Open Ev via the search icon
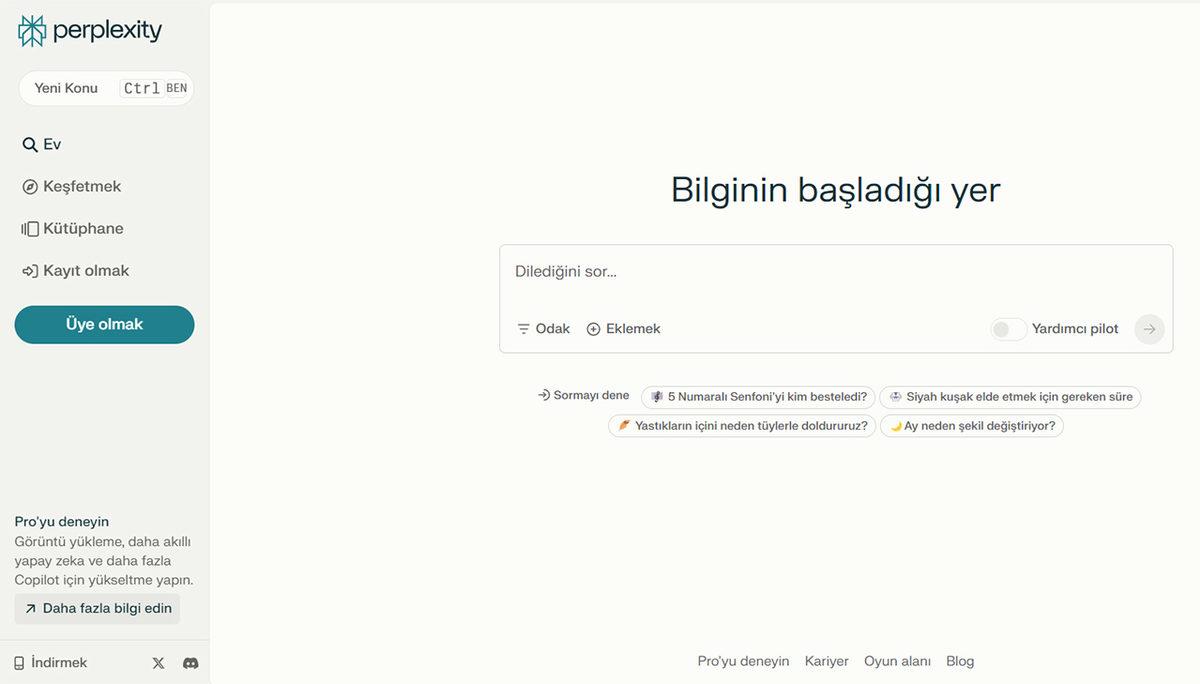This screenshot has width=1200, height=684. click(x=29, y=143)
